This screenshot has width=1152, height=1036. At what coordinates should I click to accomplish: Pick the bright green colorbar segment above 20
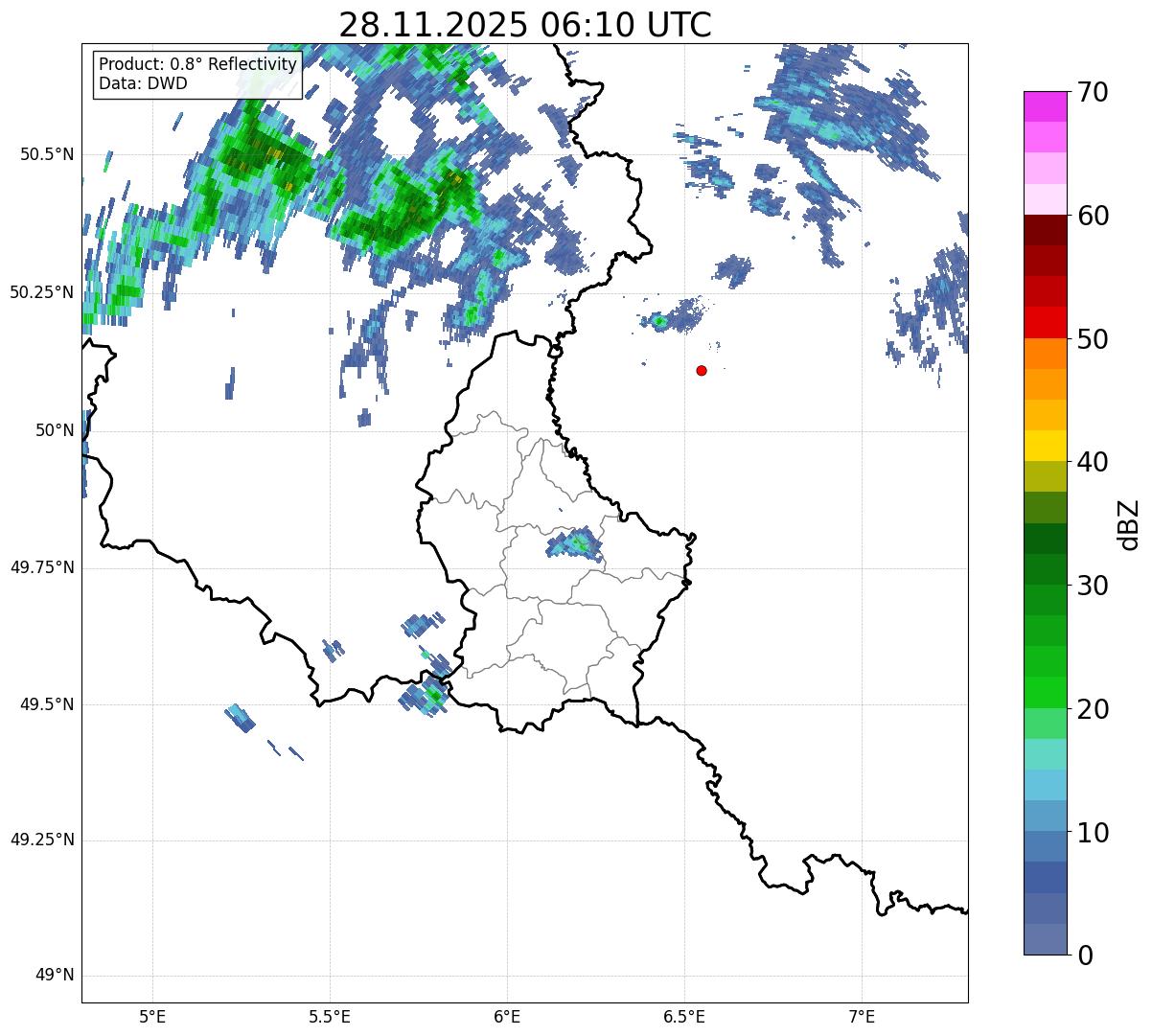coord(1045,693)
